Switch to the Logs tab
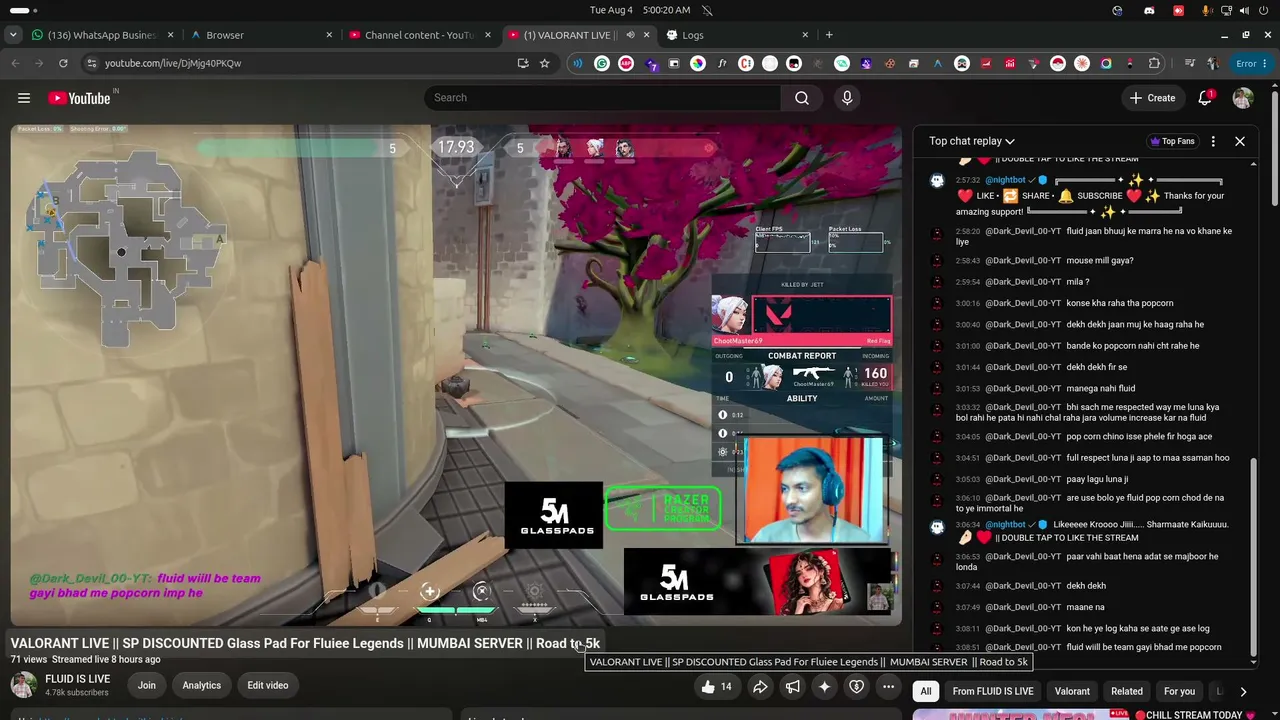This screenshot has width=1280, height=720. tap(738, 35)
